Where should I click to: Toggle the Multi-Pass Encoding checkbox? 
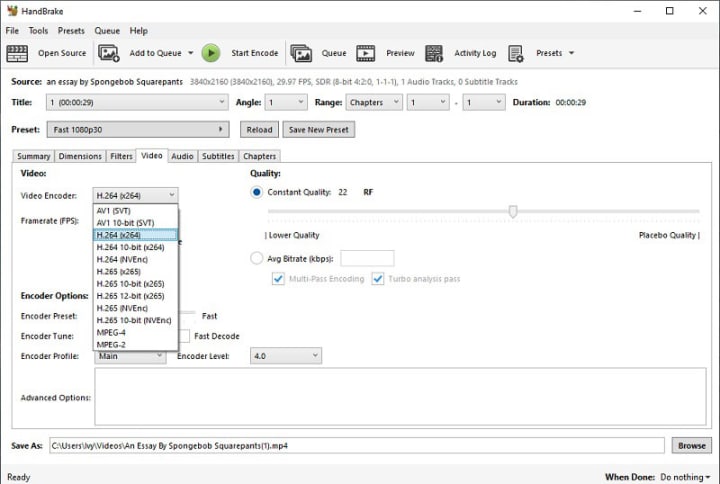[x=278, y=279]
